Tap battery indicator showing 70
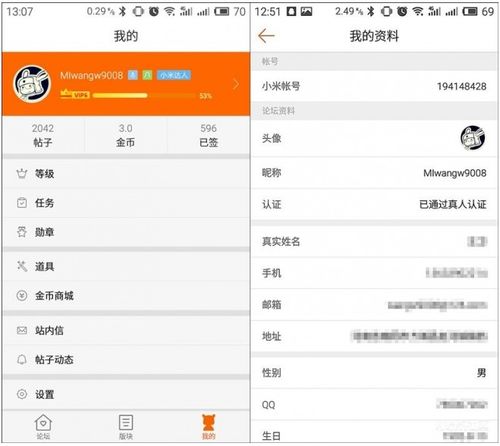500x446 pixels. [x=230, y=11]
